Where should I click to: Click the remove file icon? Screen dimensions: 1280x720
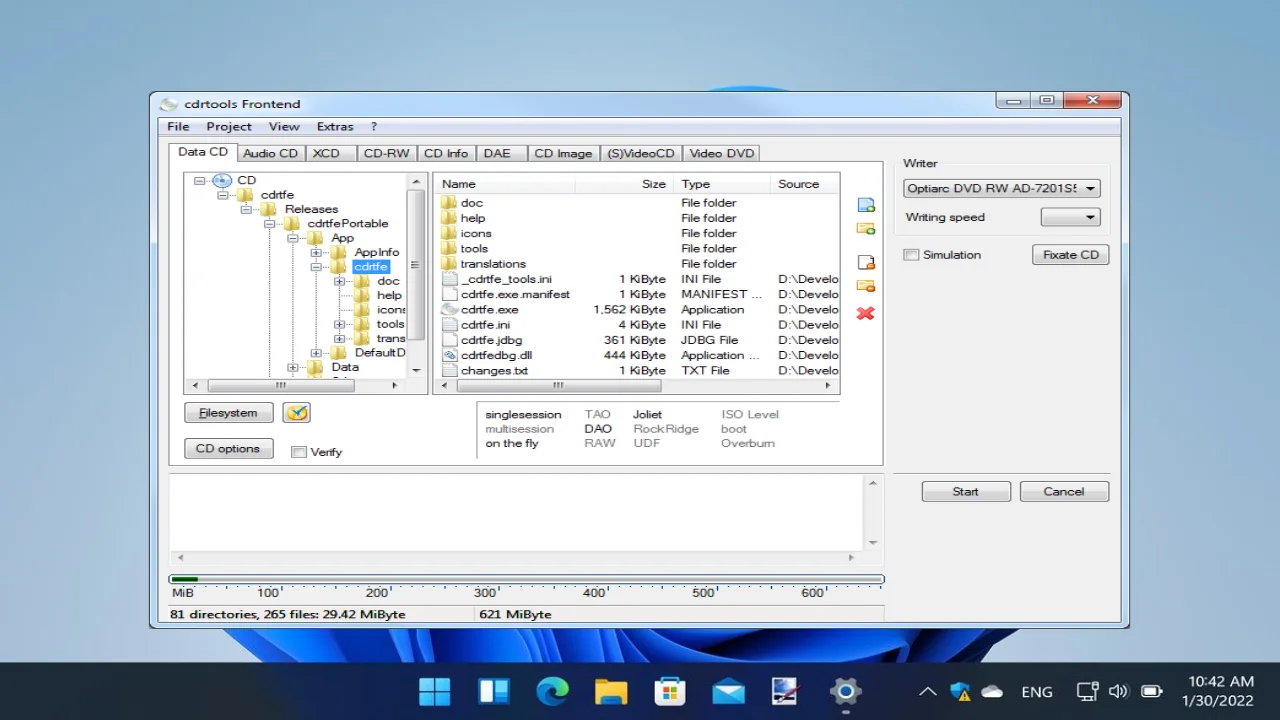tap(866, 262)
